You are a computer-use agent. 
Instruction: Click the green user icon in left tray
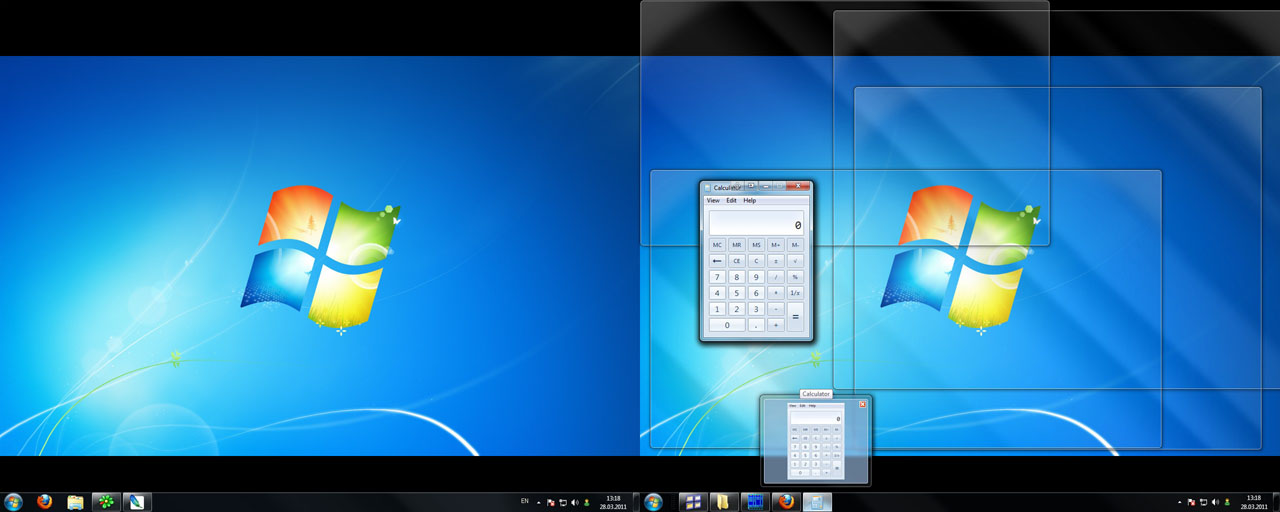pyautogui.click(x=587, y=502)
